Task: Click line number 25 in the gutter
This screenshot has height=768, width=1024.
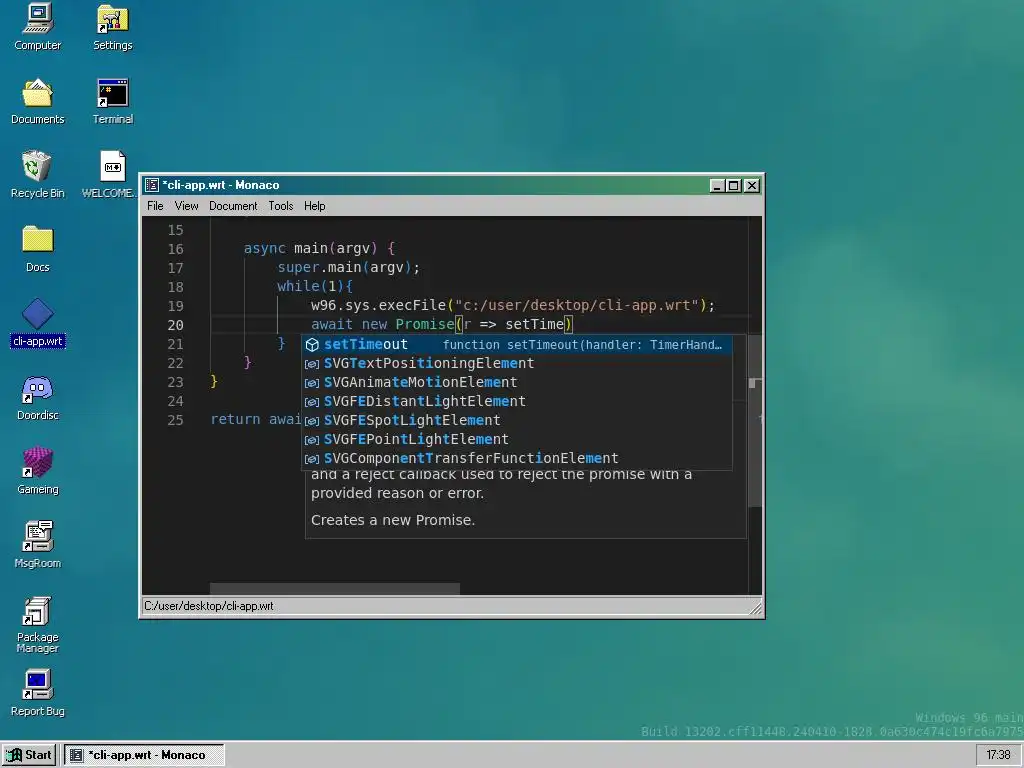Action: (175, 420)
